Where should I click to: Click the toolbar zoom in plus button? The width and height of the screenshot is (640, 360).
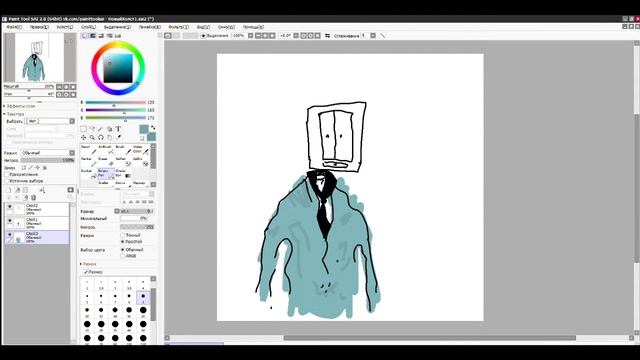pos(265,36)
